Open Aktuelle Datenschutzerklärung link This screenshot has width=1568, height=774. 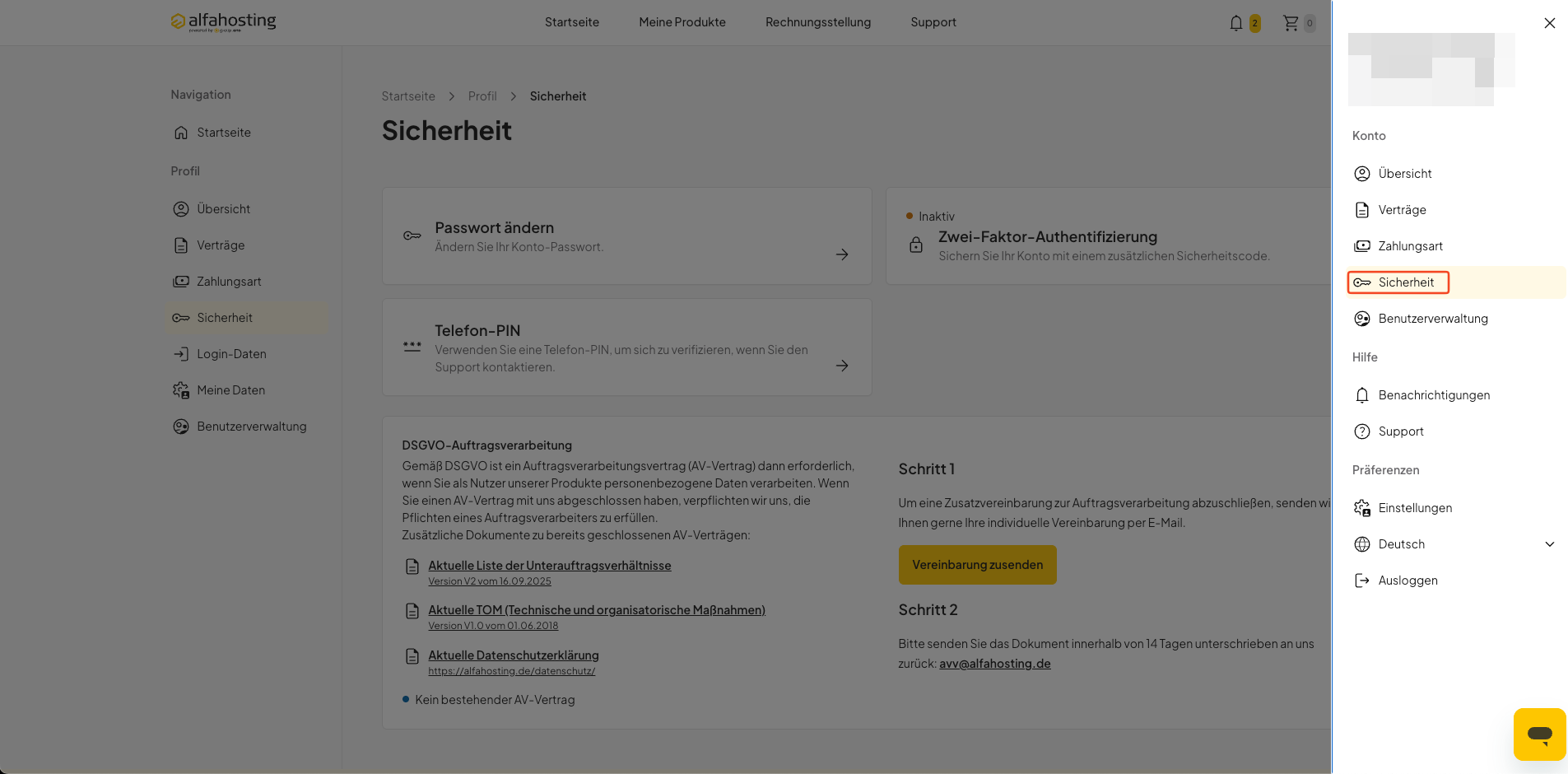pyautogui.click(x=514, y=655)
